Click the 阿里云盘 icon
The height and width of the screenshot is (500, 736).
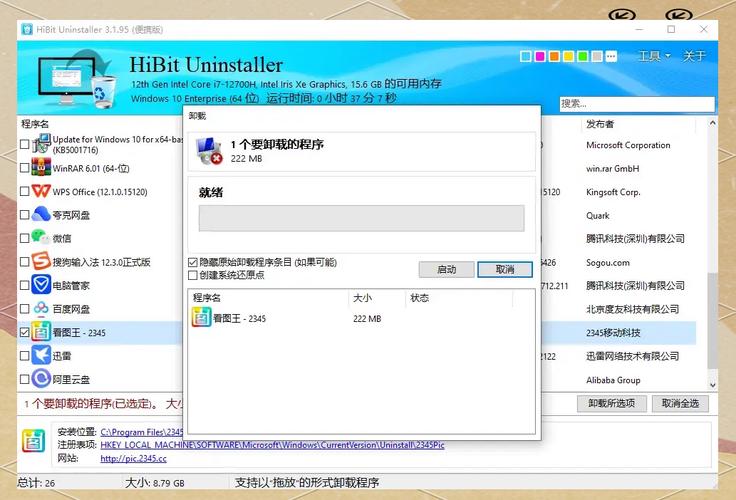[x=41, y=378]
